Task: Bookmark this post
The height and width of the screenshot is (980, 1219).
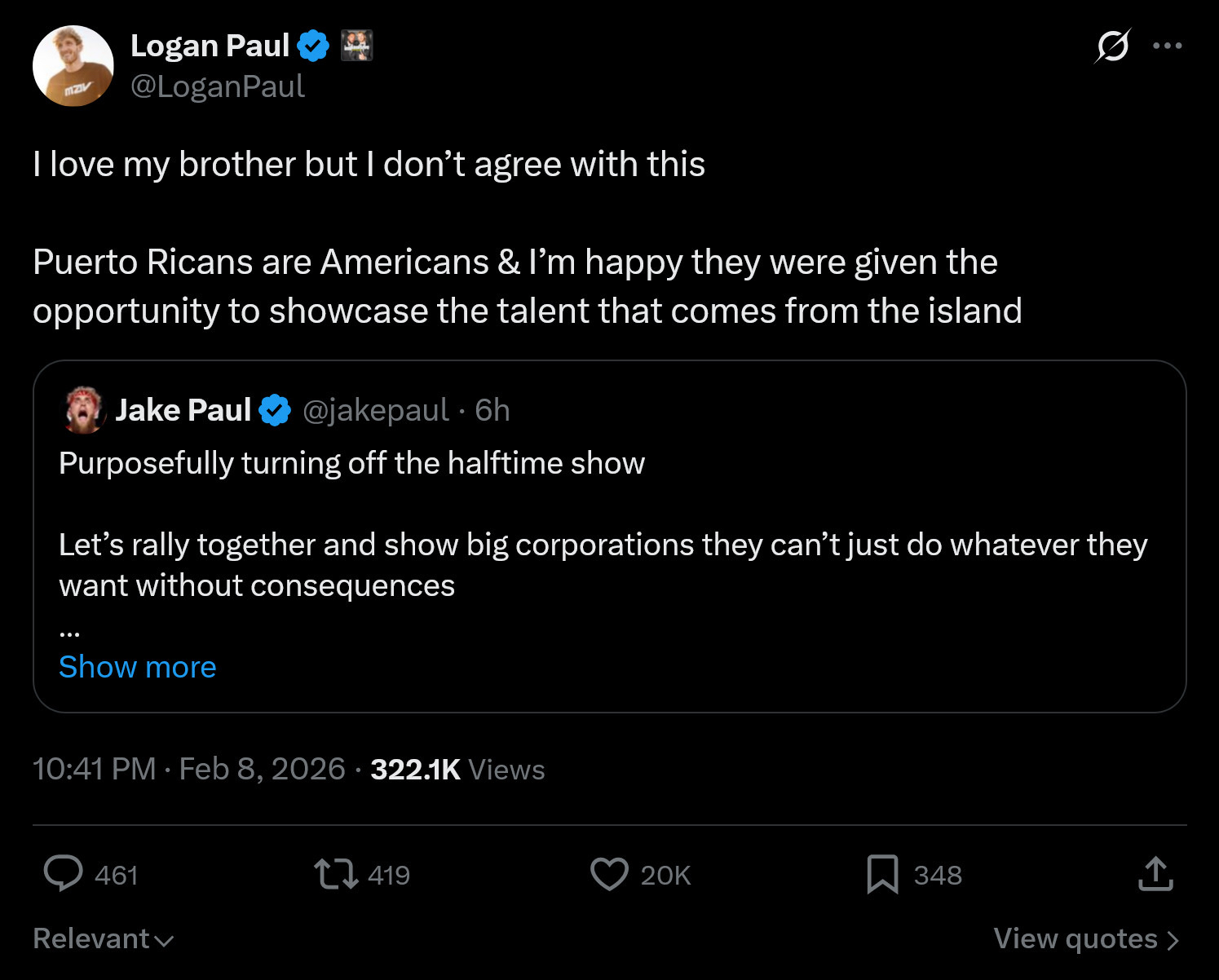Action: 882,874
